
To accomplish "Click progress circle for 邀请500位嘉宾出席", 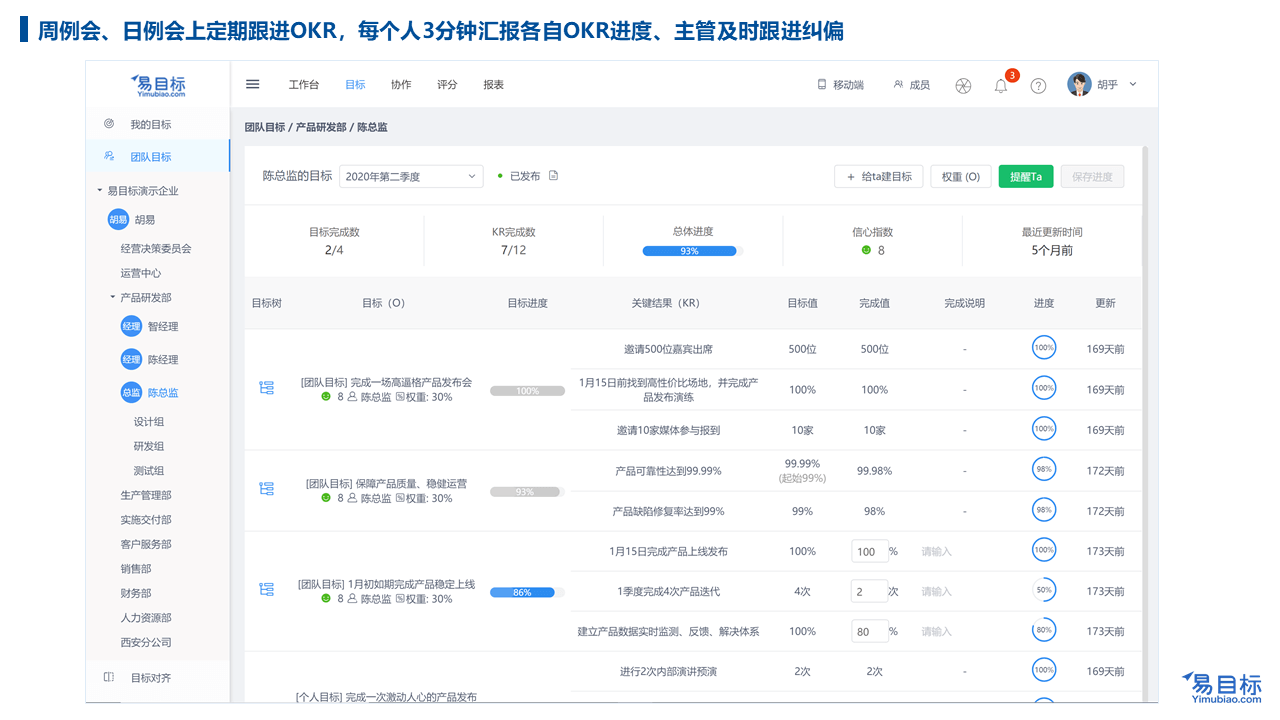I will pos(1044,348).
